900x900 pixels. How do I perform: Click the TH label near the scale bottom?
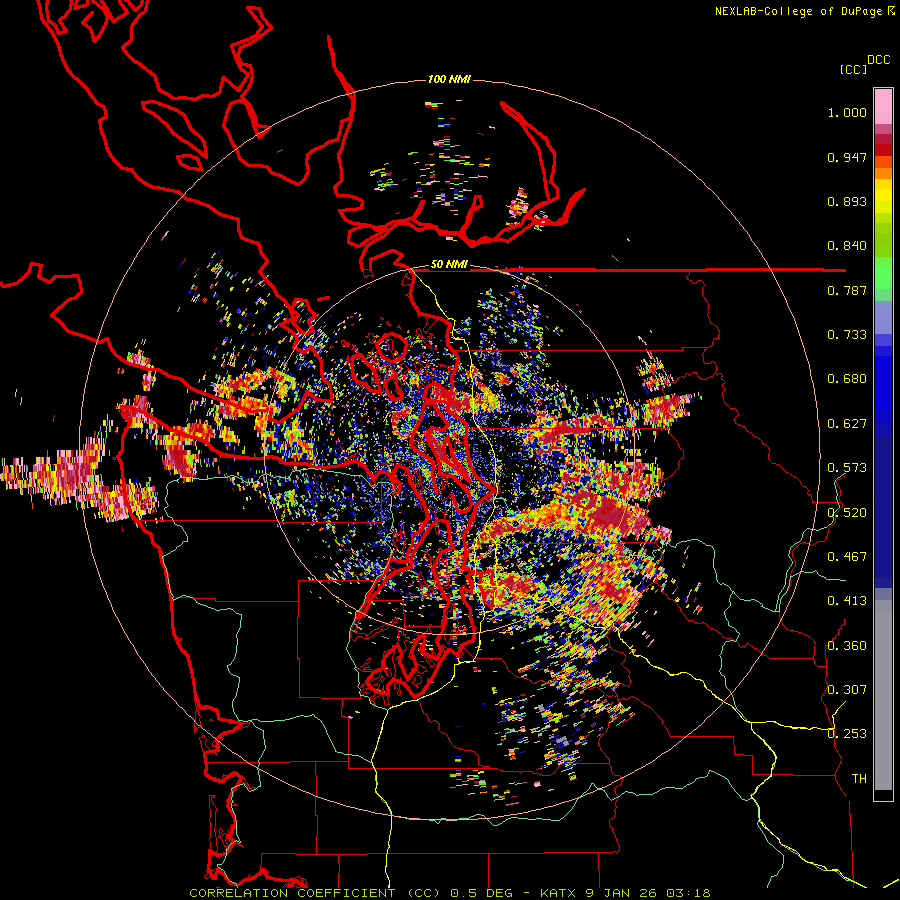click(859, 778)
